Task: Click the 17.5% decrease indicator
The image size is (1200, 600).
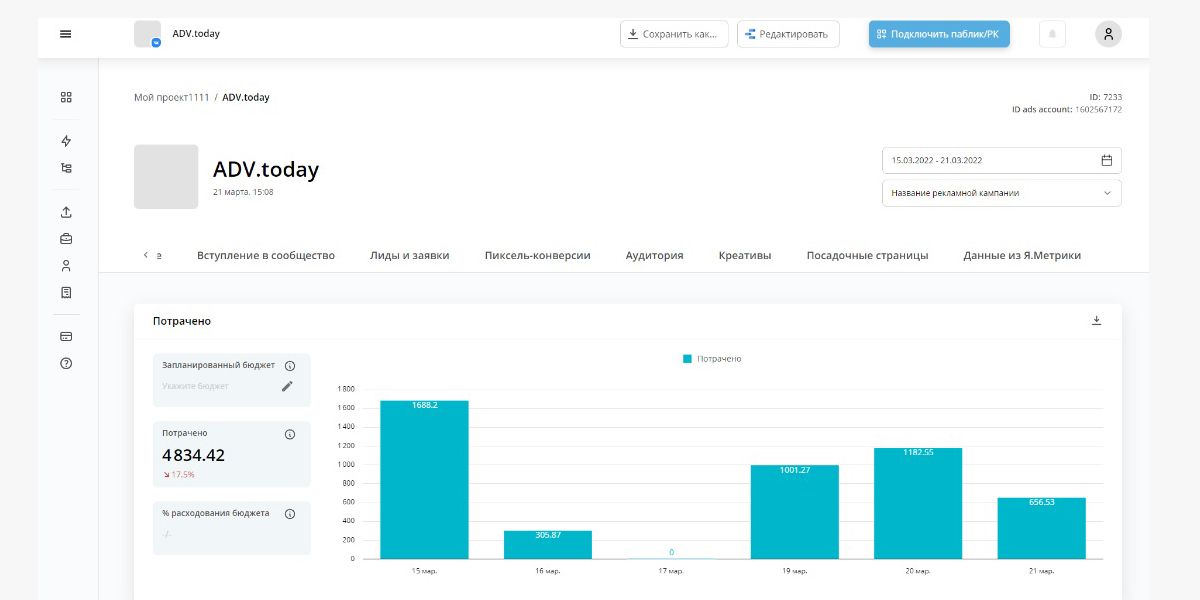Action: [178, 474]
